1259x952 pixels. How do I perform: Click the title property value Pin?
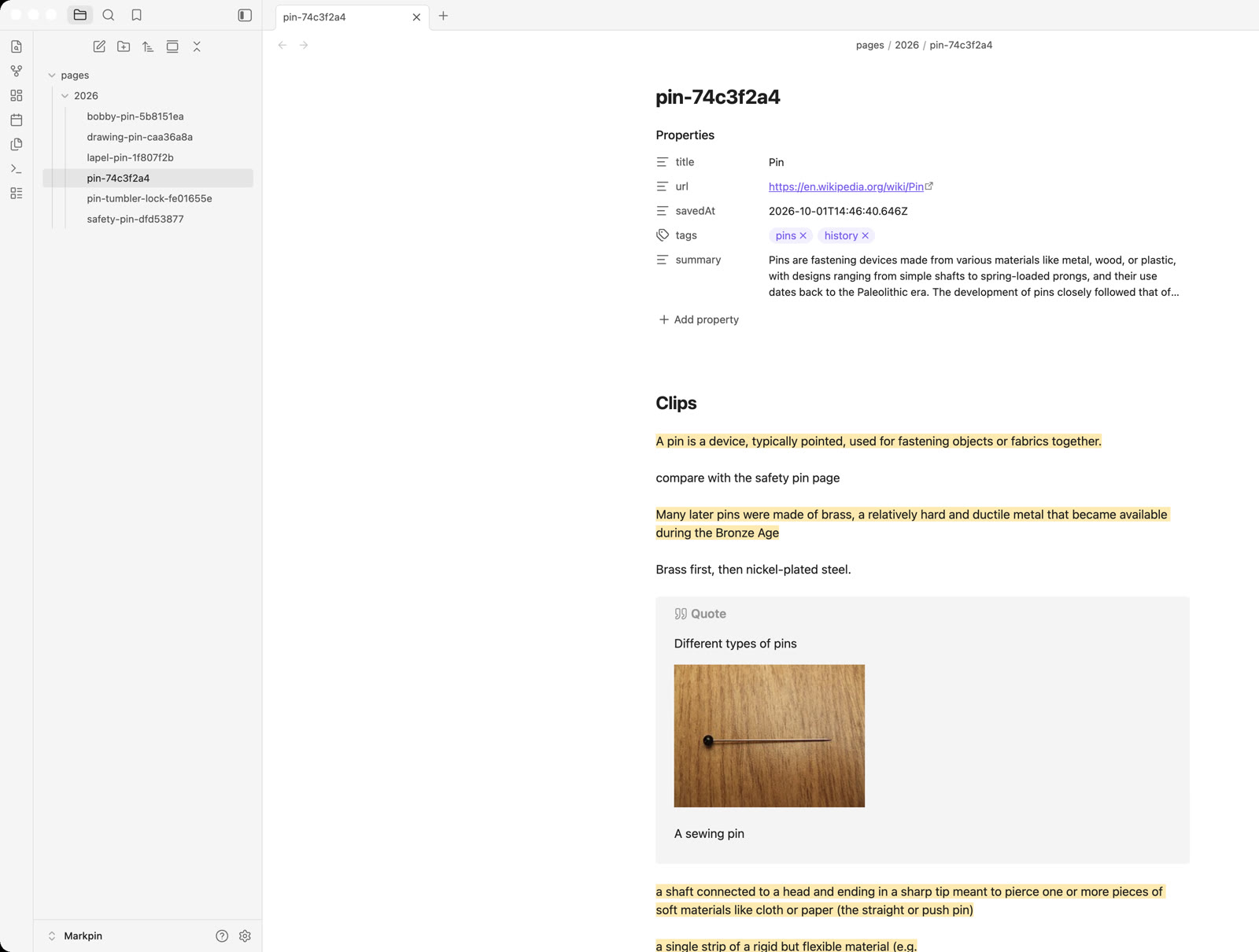777,162
